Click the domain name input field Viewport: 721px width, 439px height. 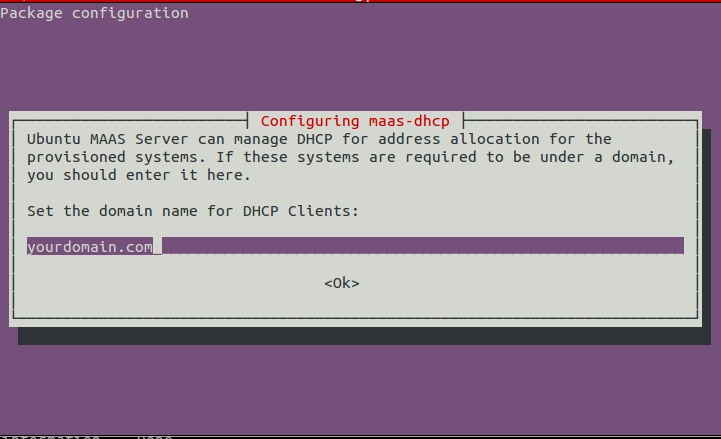tap(355, 246)
